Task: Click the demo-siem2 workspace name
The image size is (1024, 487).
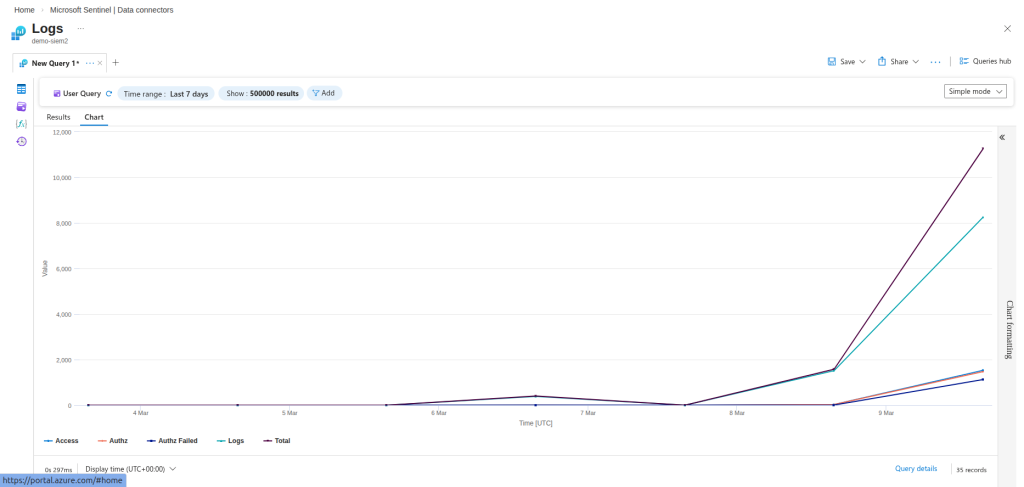Action: (x=50, y=41)
